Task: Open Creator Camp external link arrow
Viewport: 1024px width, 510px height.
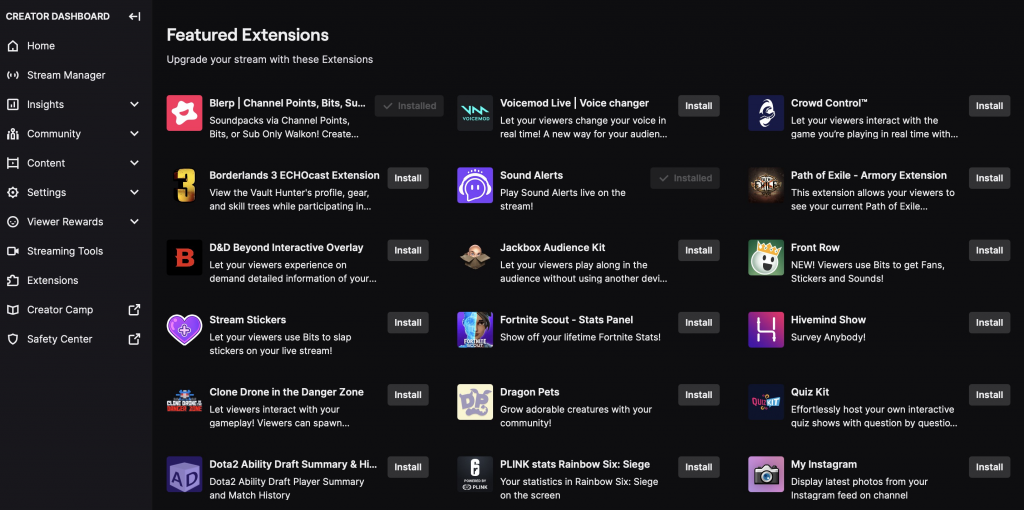Action: 135,310
